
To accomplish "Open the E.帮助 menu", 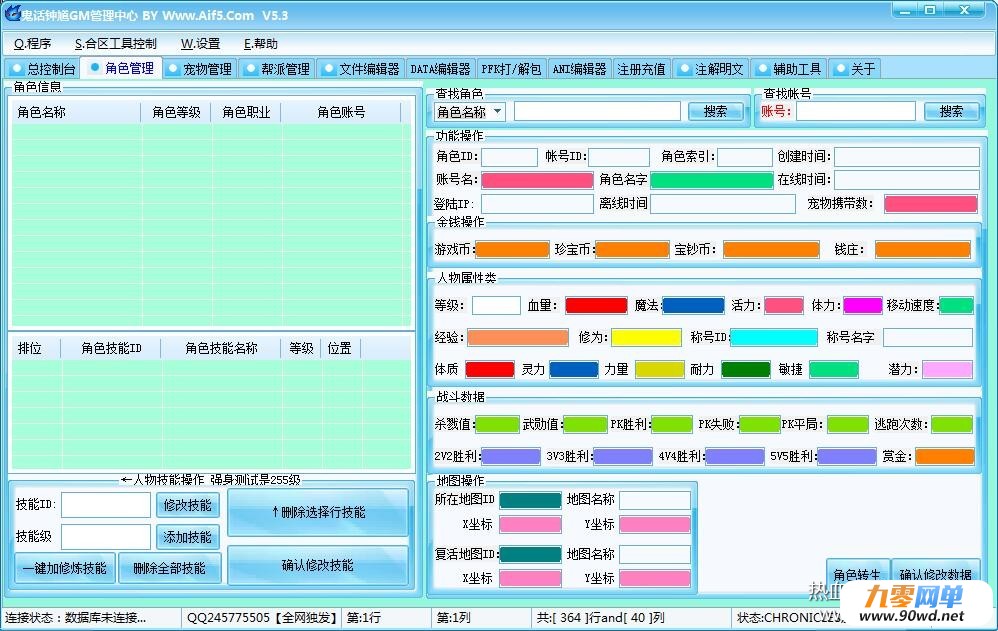I will (261, 43).
